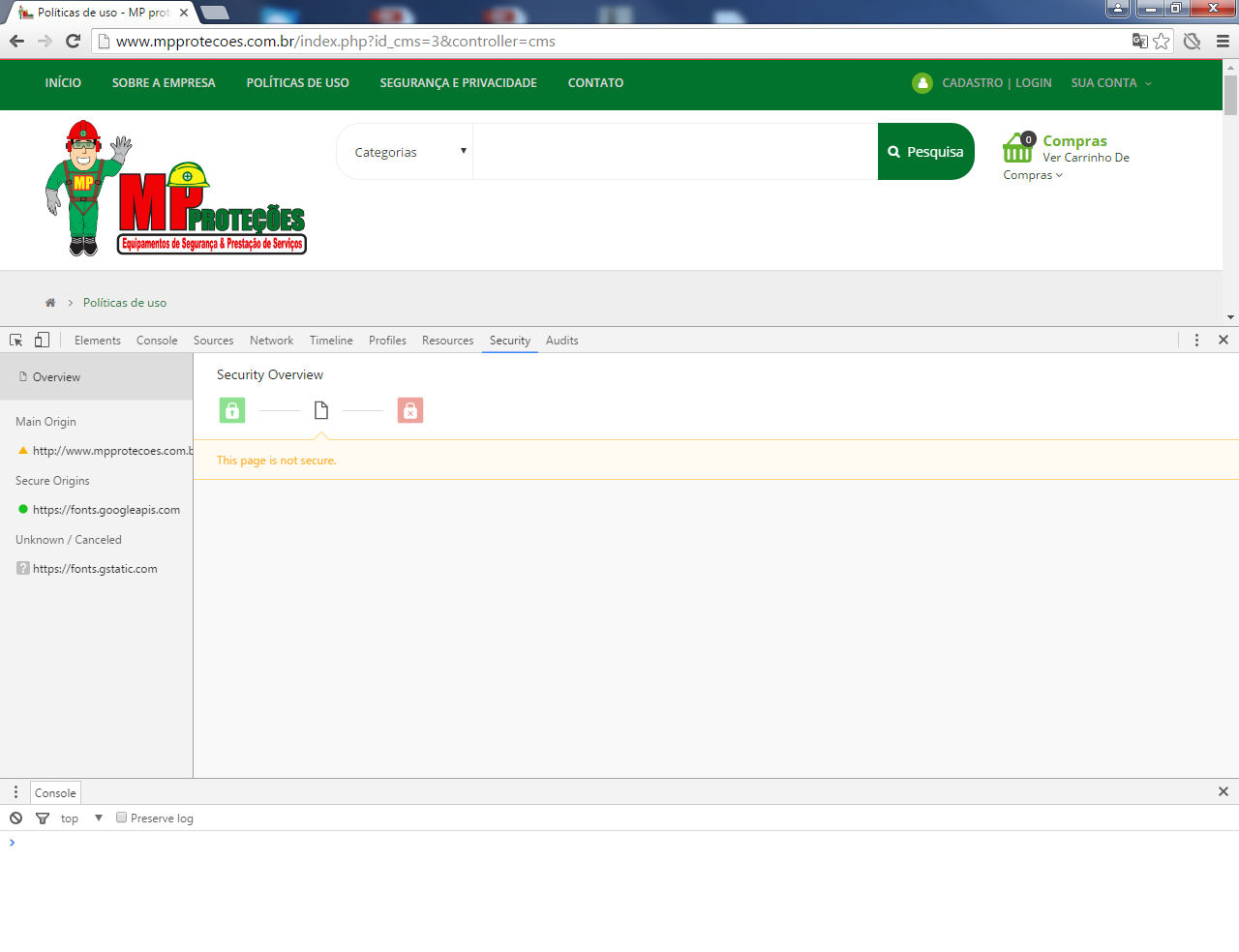Click the product search text field
1239x952 pixels.
[x=675, y=152]
